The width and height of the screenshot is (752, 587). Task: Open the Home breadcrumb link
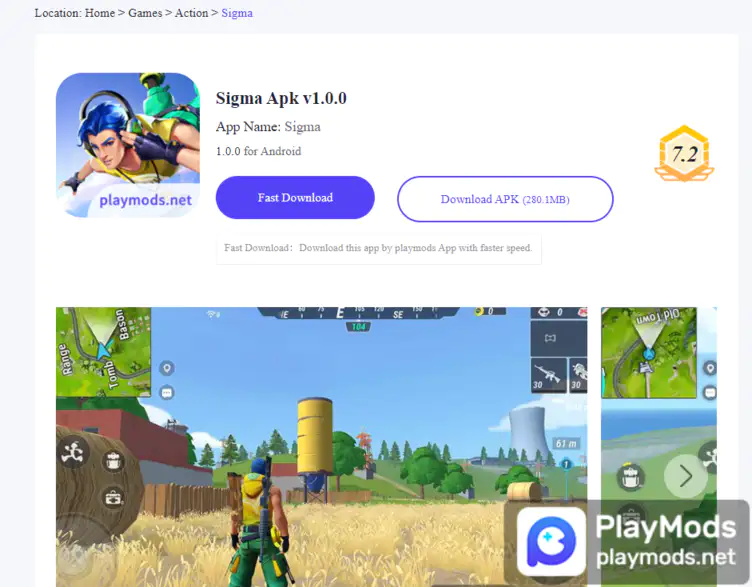click(100, 13)
